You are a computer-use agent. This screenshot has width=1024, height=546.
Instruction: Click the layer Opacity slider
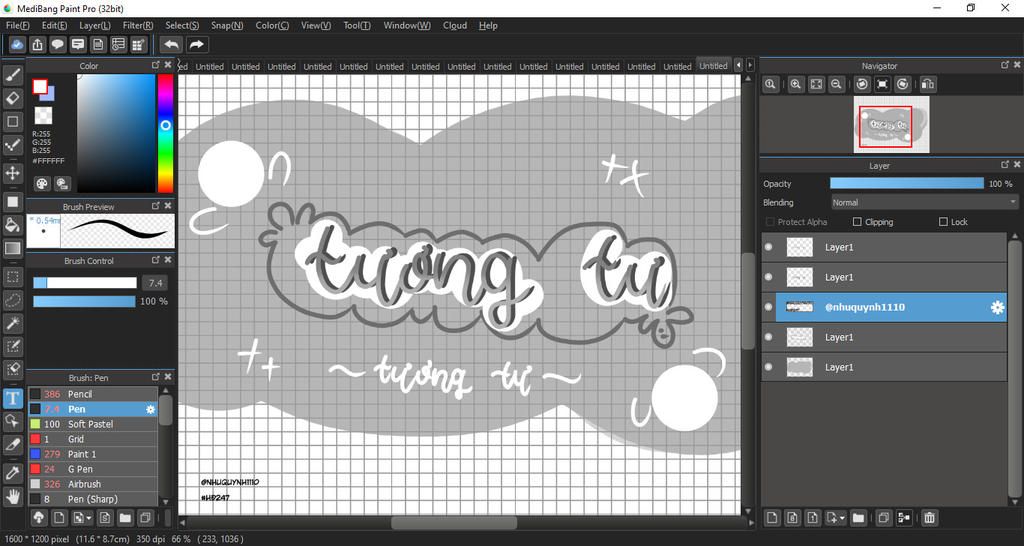point(906,184)
